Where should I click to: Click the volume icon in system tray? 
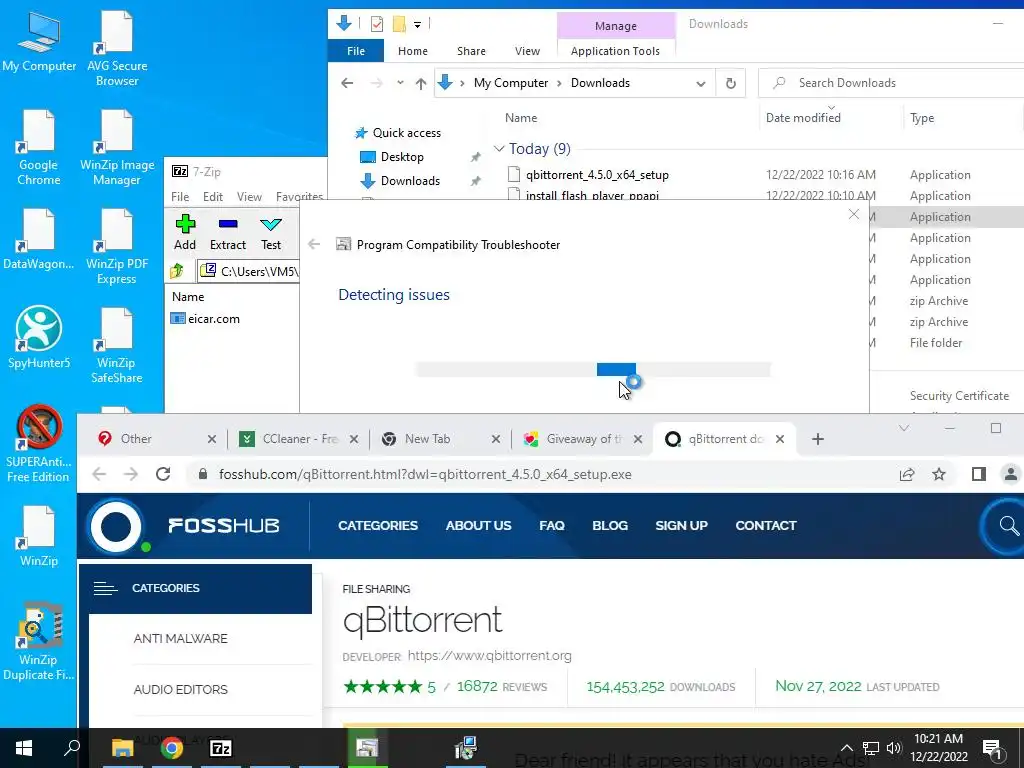pyautogui.click(x=893, y=748)
